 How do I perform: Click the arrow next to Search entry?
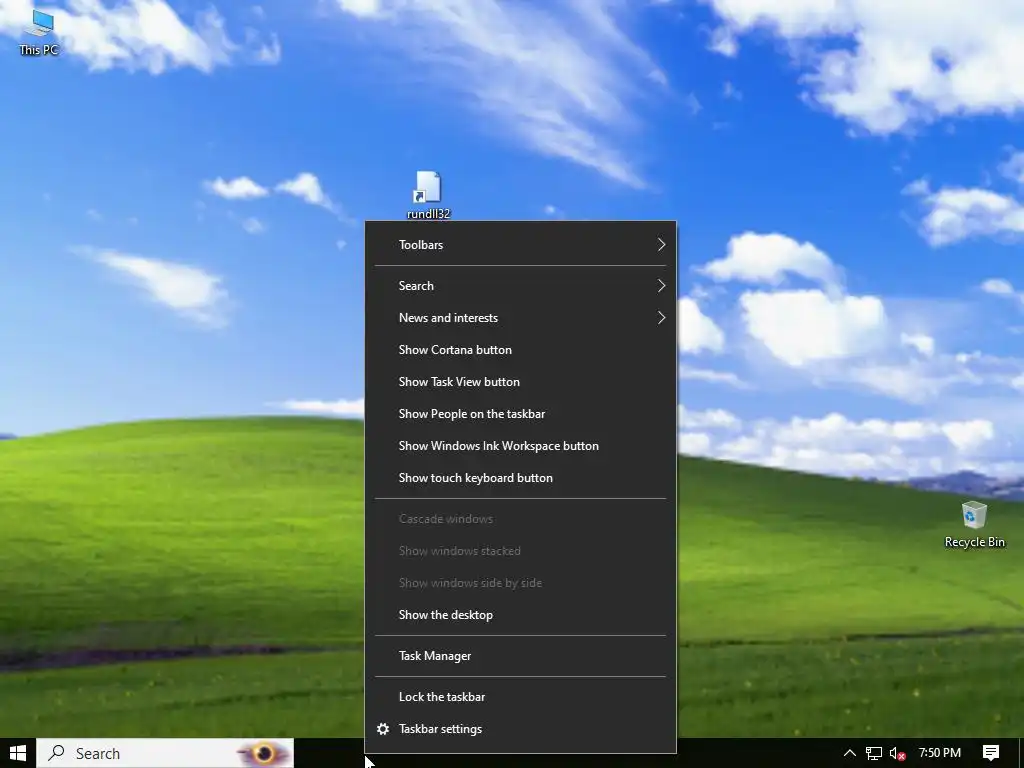tap(661, 286)
